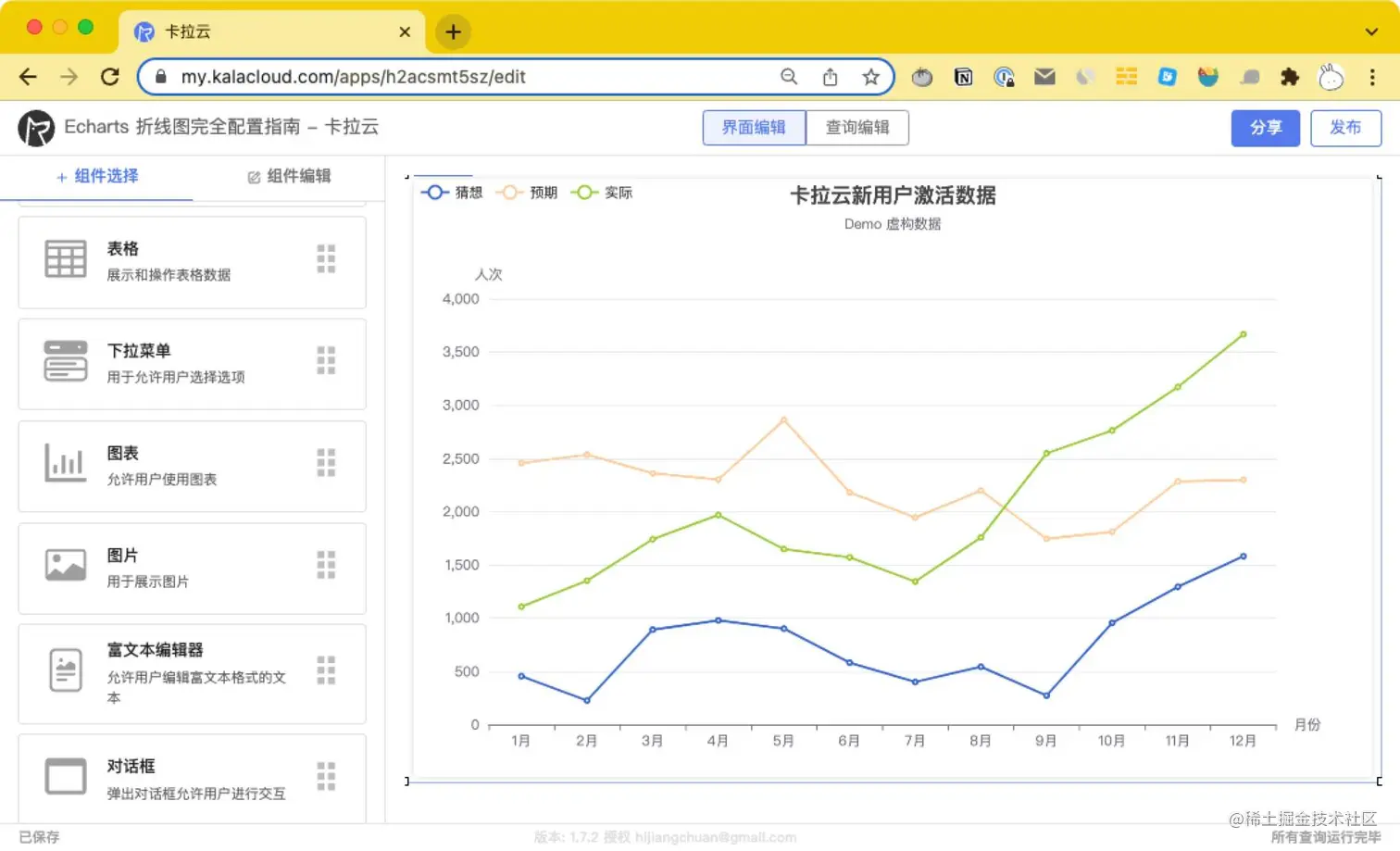Toggle the 实际 legend series

tap(602, 193)
